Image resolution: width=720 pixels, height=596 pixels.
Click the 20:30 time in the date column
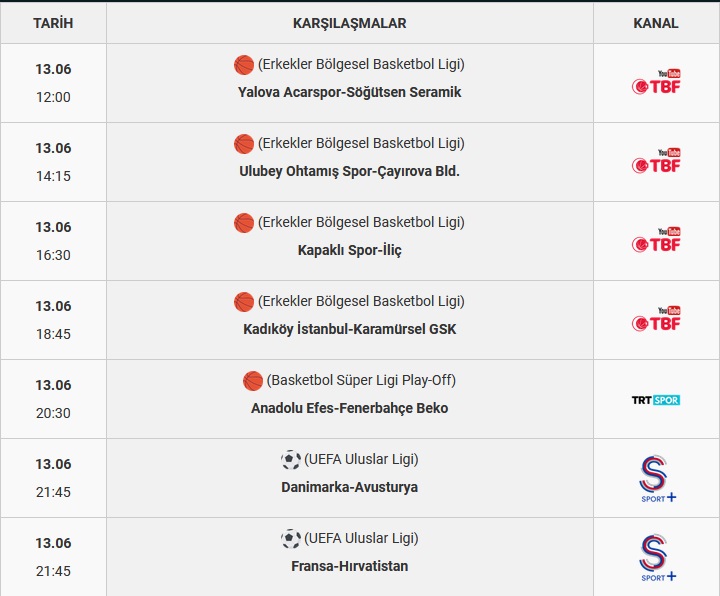(x=53, y=413)
